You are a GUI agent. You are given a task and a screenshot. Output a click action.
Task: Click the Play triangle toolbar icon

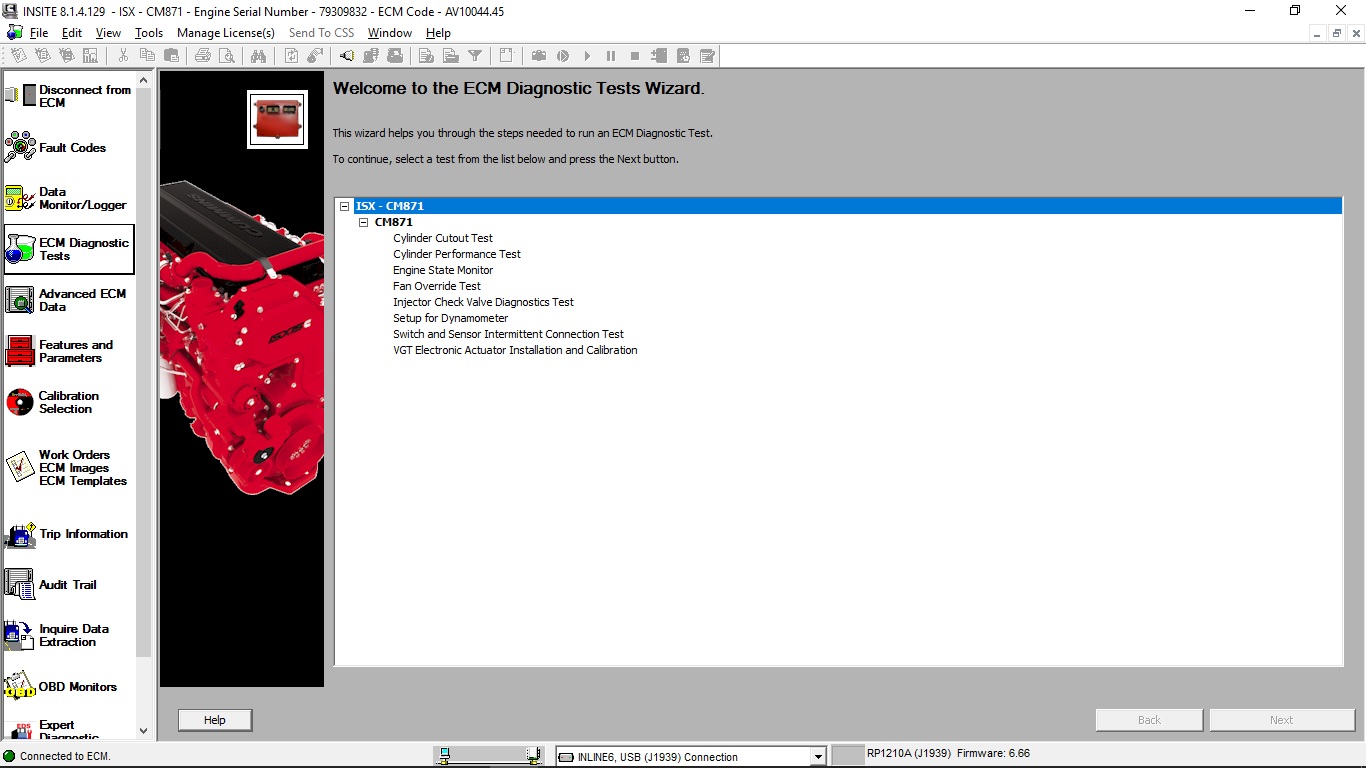587,56
